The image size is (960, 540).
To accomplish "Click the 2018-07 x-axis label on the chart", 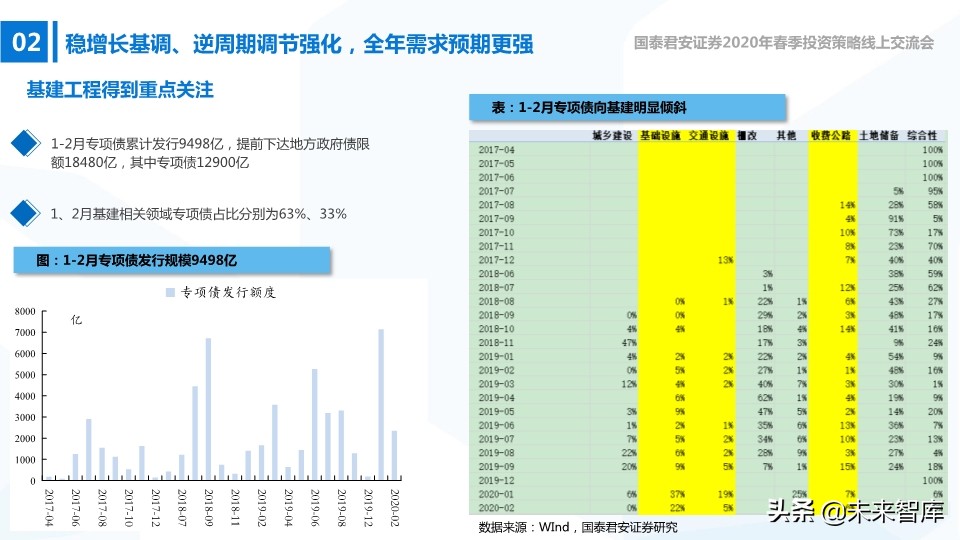I will (182, 508).
